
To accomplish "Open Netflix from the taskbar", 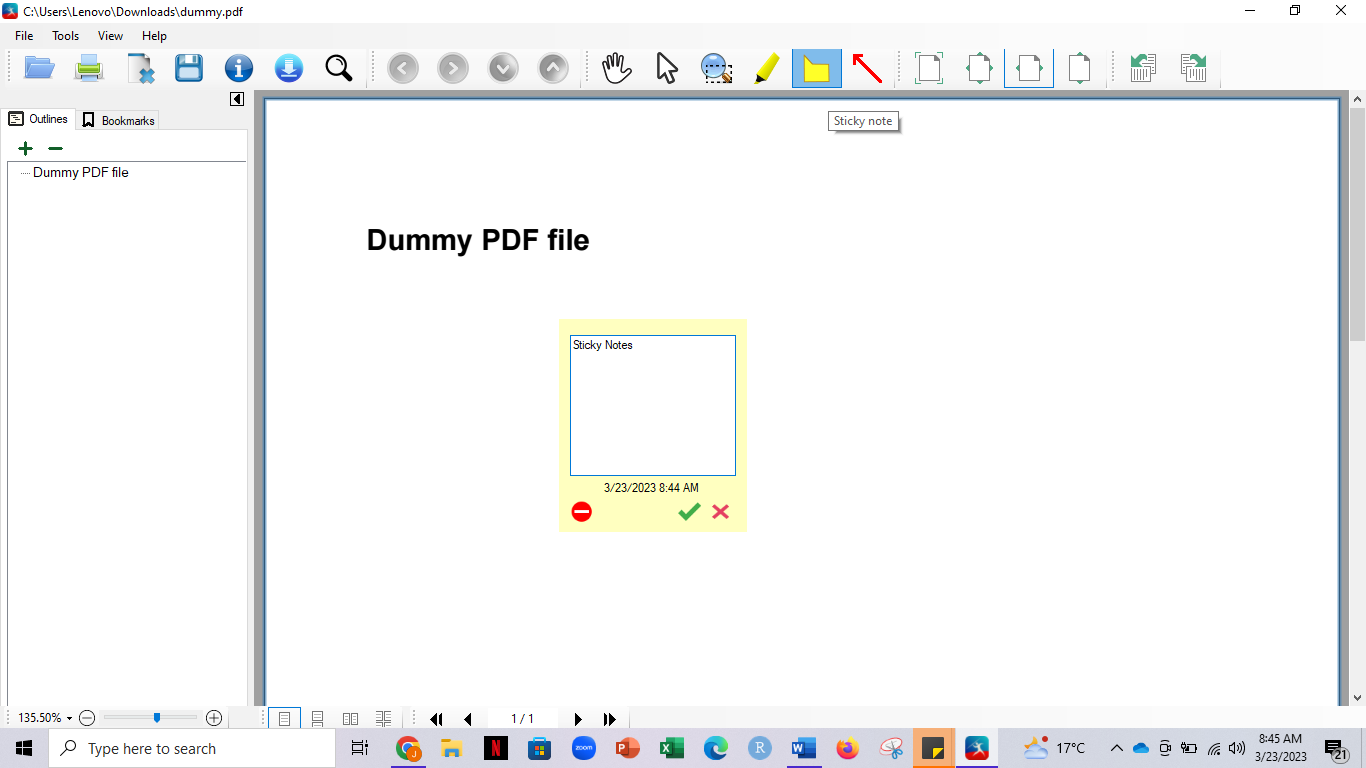I will click(496, 748).
